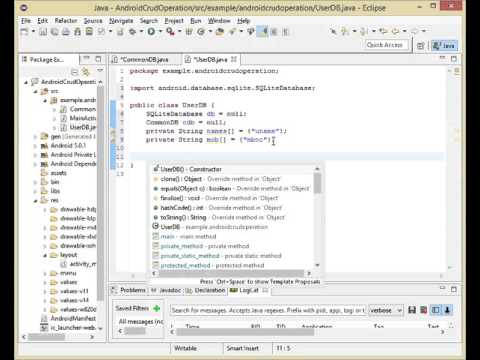Save the LogCat log to file
The image size is (480, 360).
coord(412,310)
